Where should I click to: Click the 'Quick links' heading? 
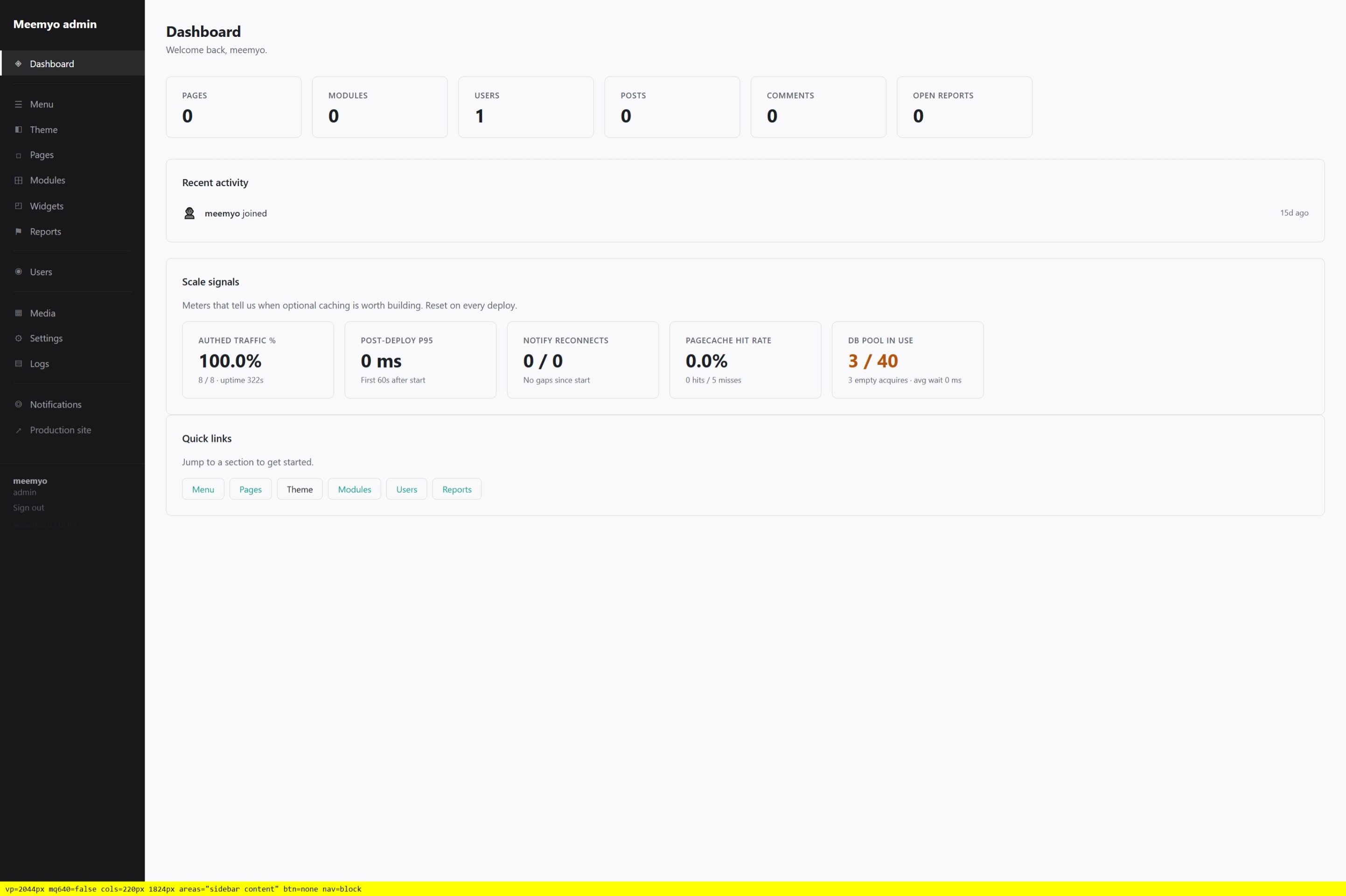click(207, 438)
